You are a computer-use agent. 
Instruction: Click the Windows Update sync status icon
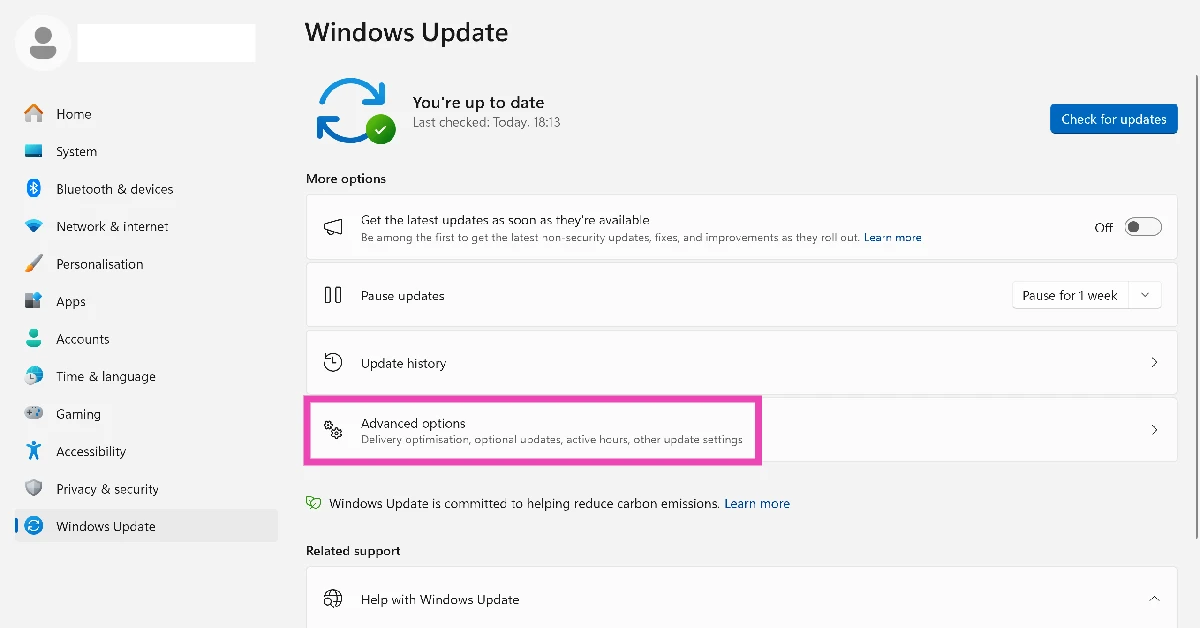point(355,111)
